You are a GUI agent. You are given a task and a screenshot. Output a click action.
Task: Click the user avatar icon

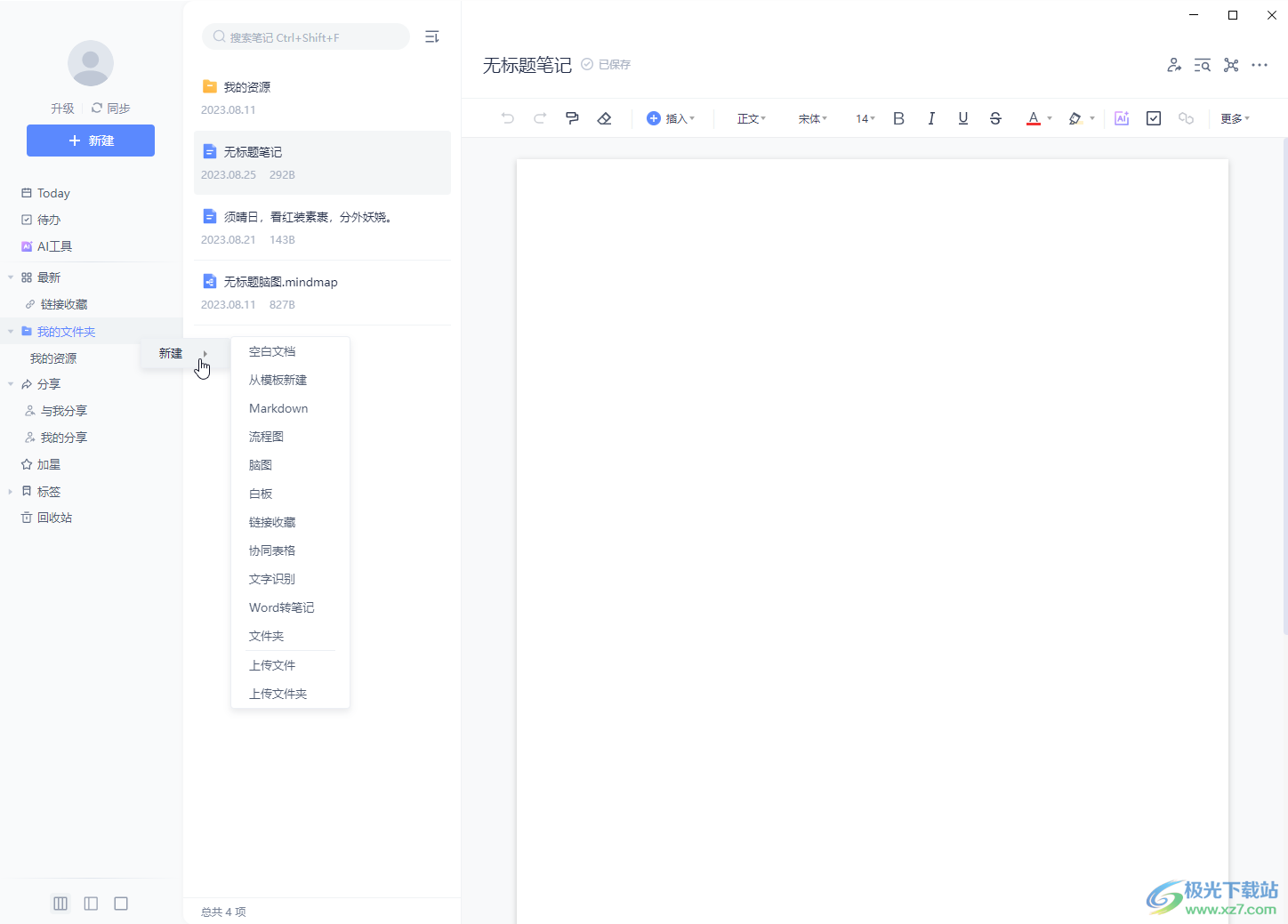[91, 63]
